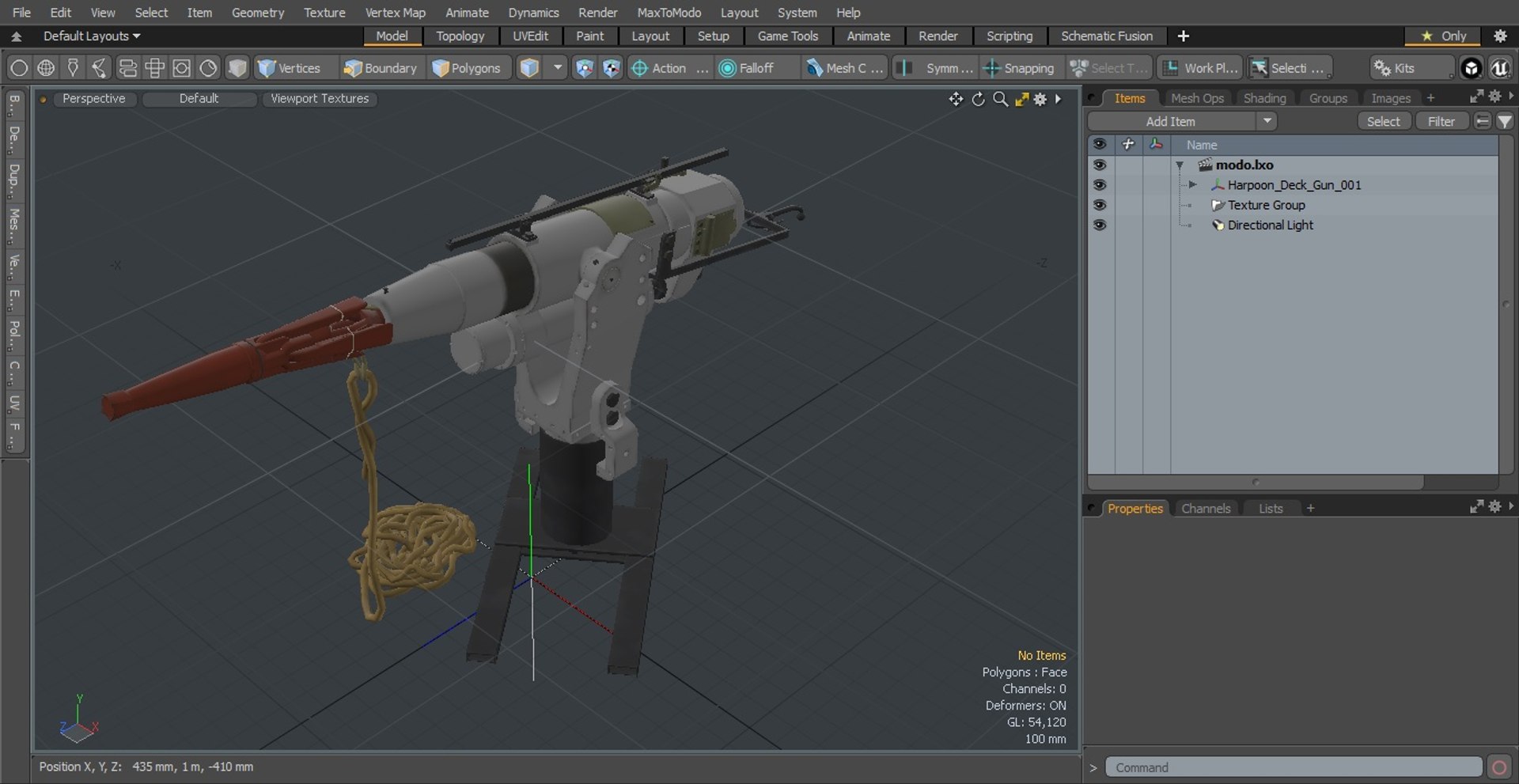The image size is (1519, 784).
Task: Select Boundary selection mode
Action: (380, 68)
